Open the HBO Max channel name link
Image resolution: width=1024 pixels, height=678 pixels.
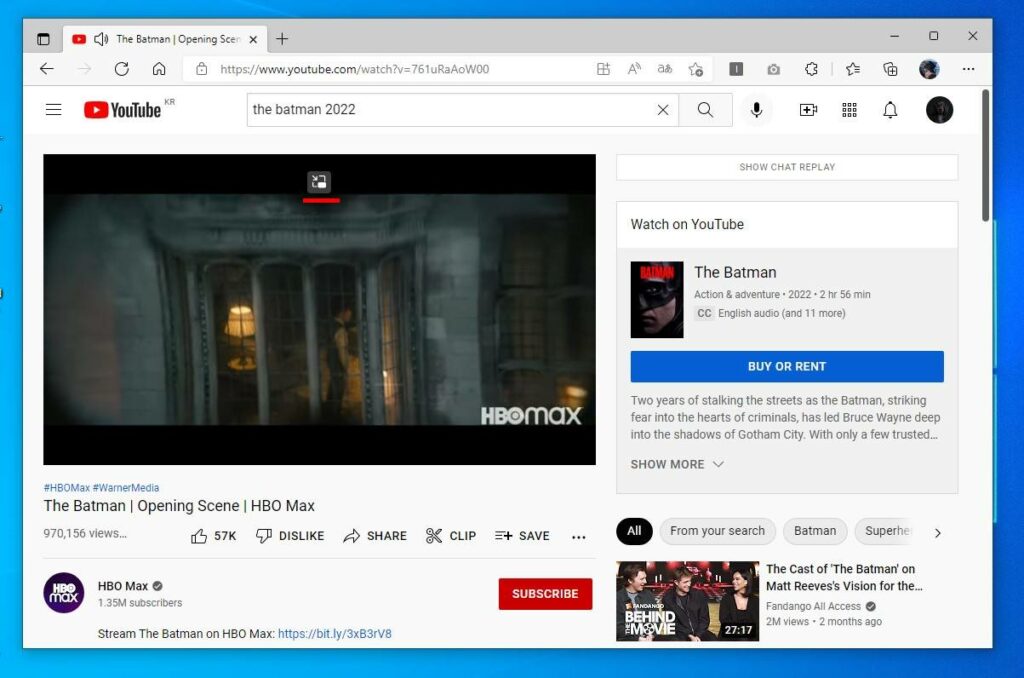coord(123,586)
